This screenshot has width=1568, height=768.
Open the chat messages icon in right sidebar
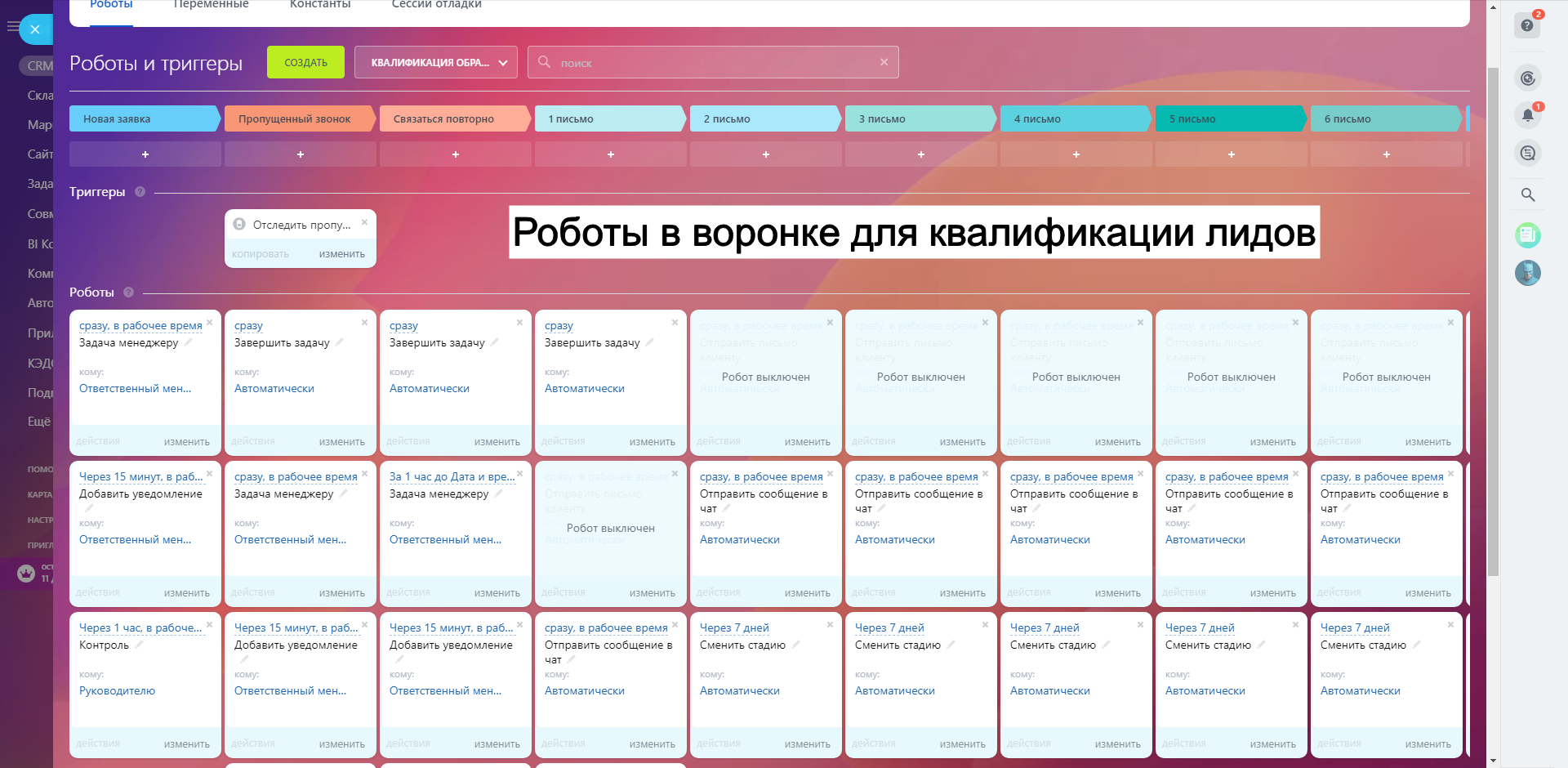1527,153
